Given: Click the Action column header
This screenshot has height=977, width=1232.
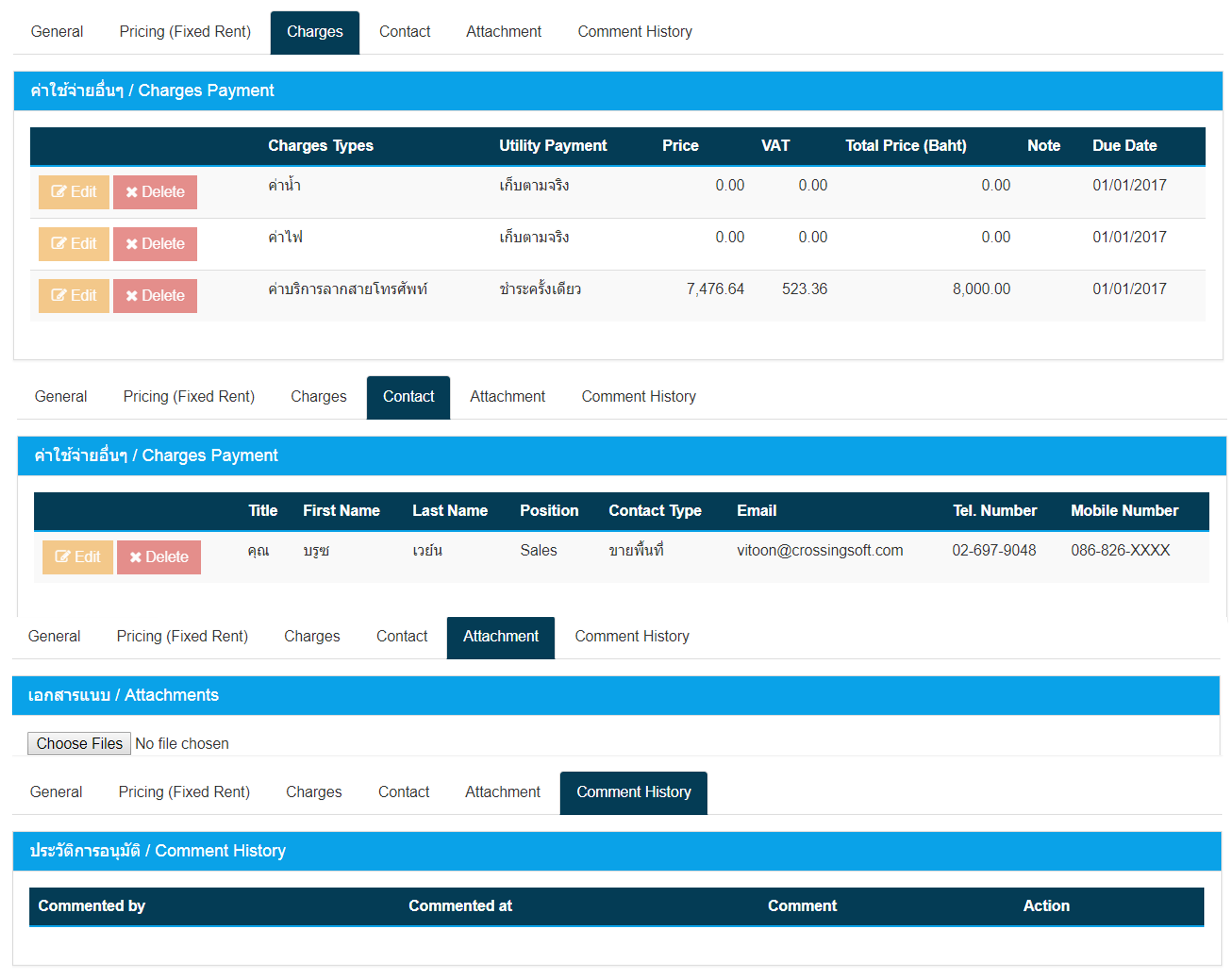Looking at the screenshot, I should pos(1046,907).
